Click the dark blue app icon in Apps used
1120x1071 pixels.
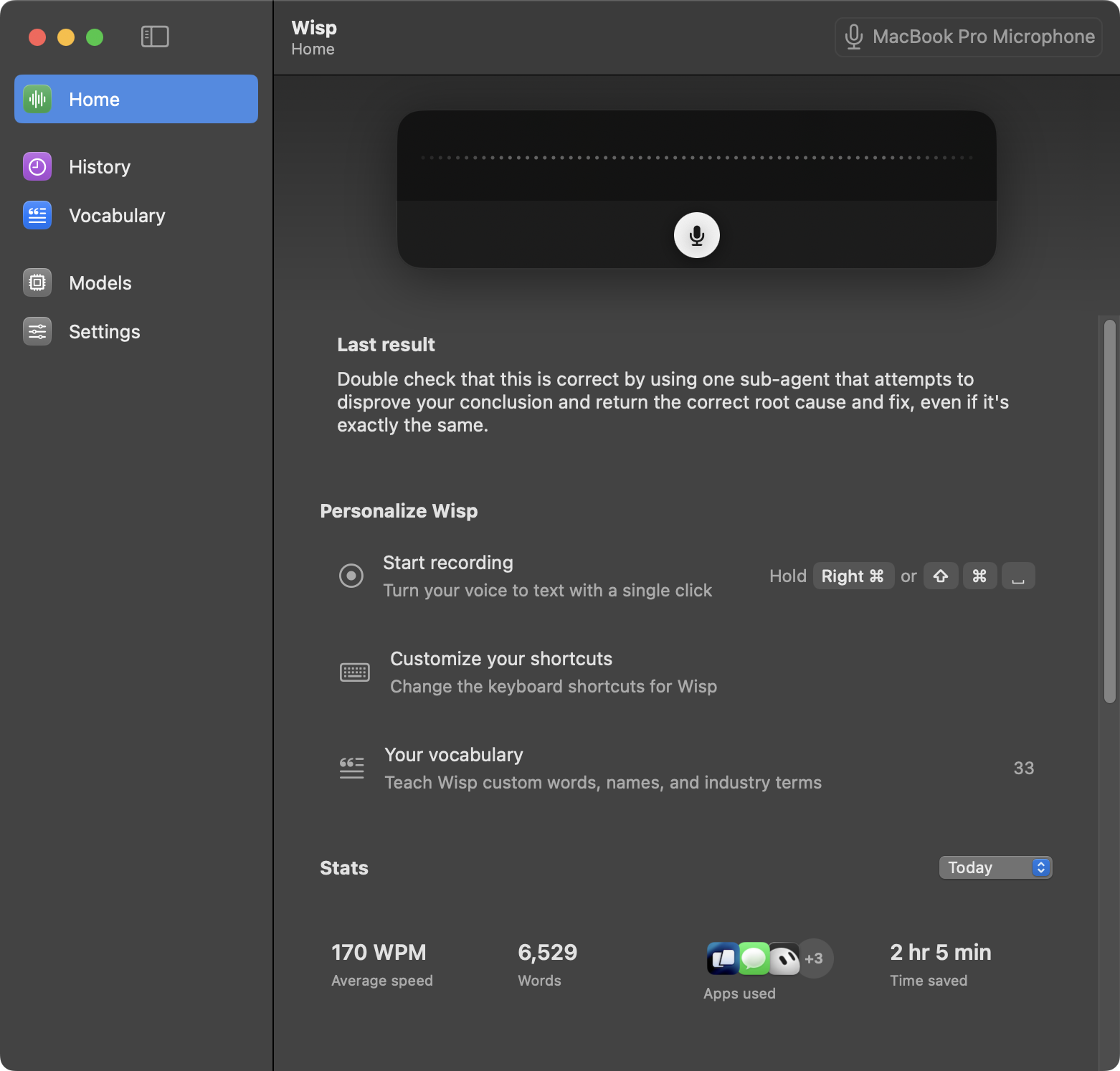tap(723, 958)
